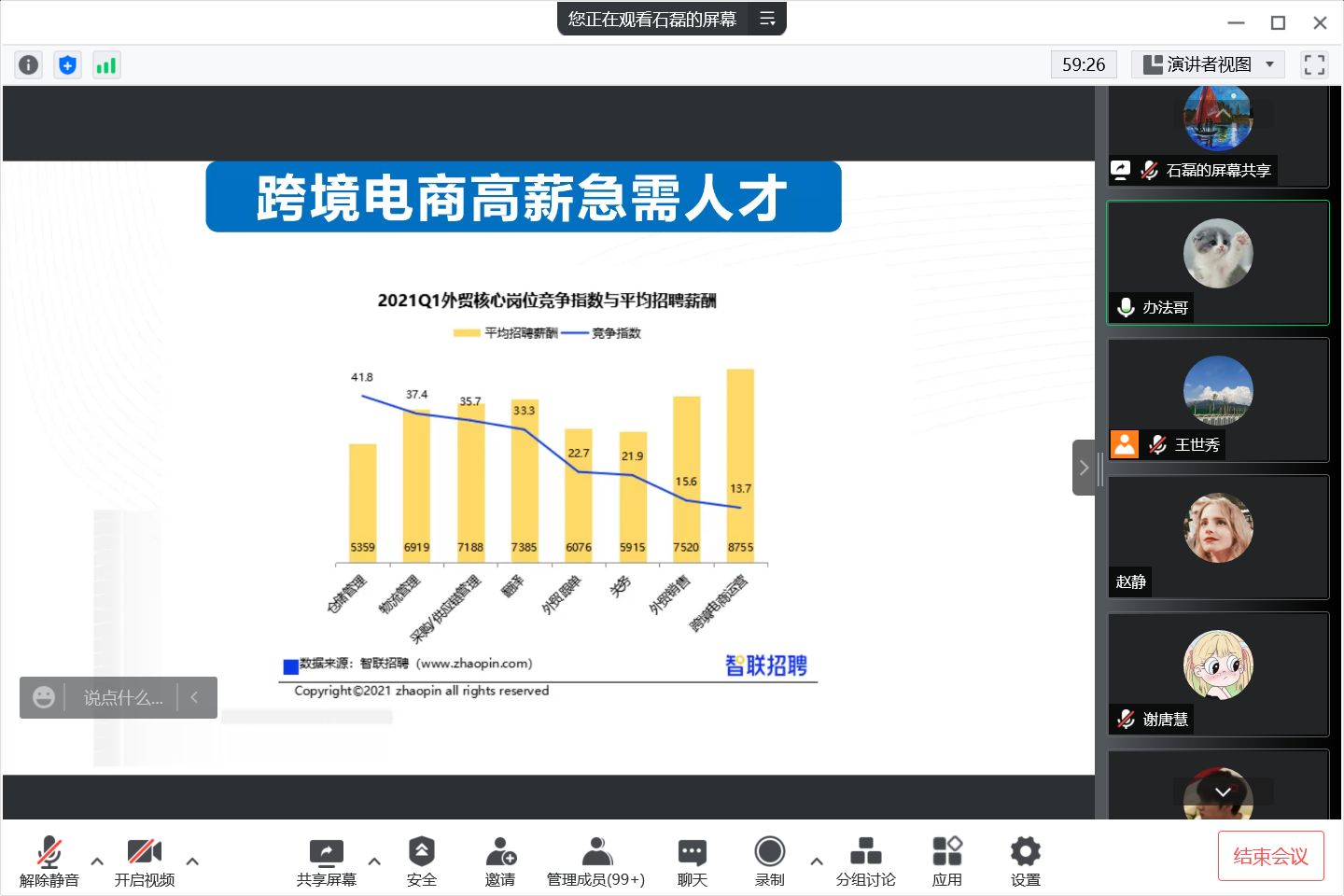Open the meeting info icon
1344x896 pixels.
(29, 64)
